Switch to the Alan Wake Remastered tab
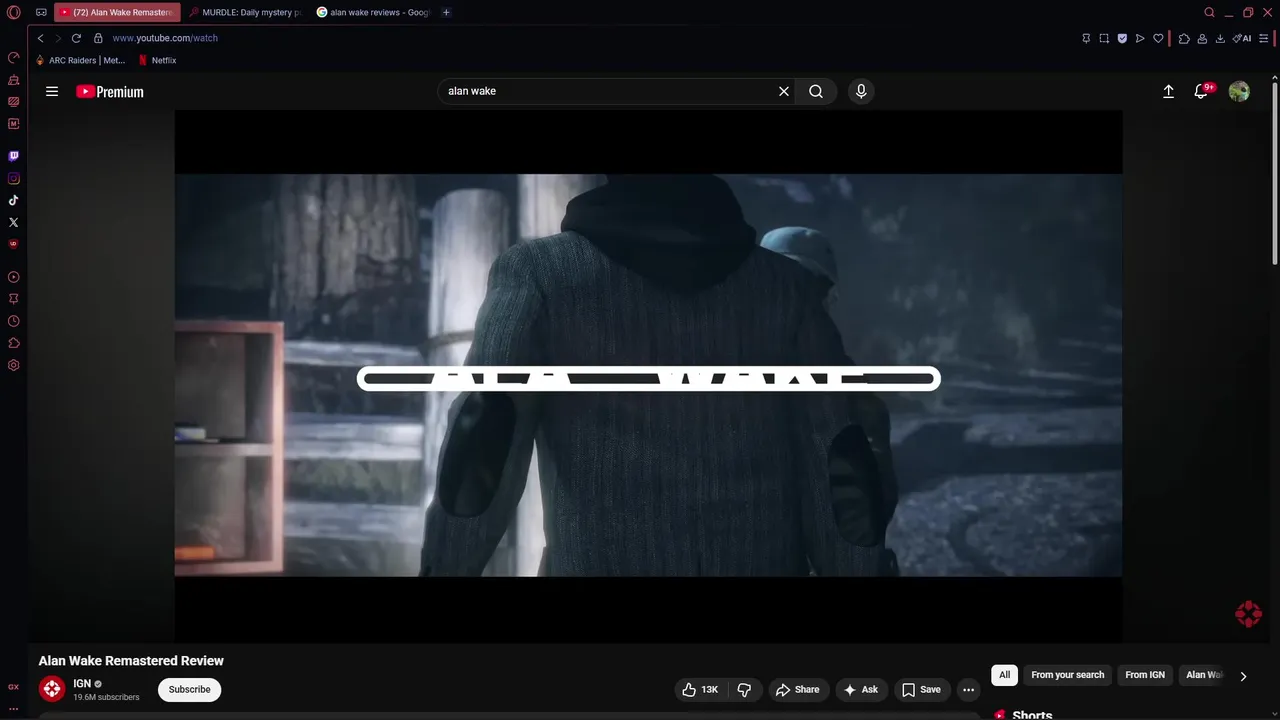 point(116,13)
